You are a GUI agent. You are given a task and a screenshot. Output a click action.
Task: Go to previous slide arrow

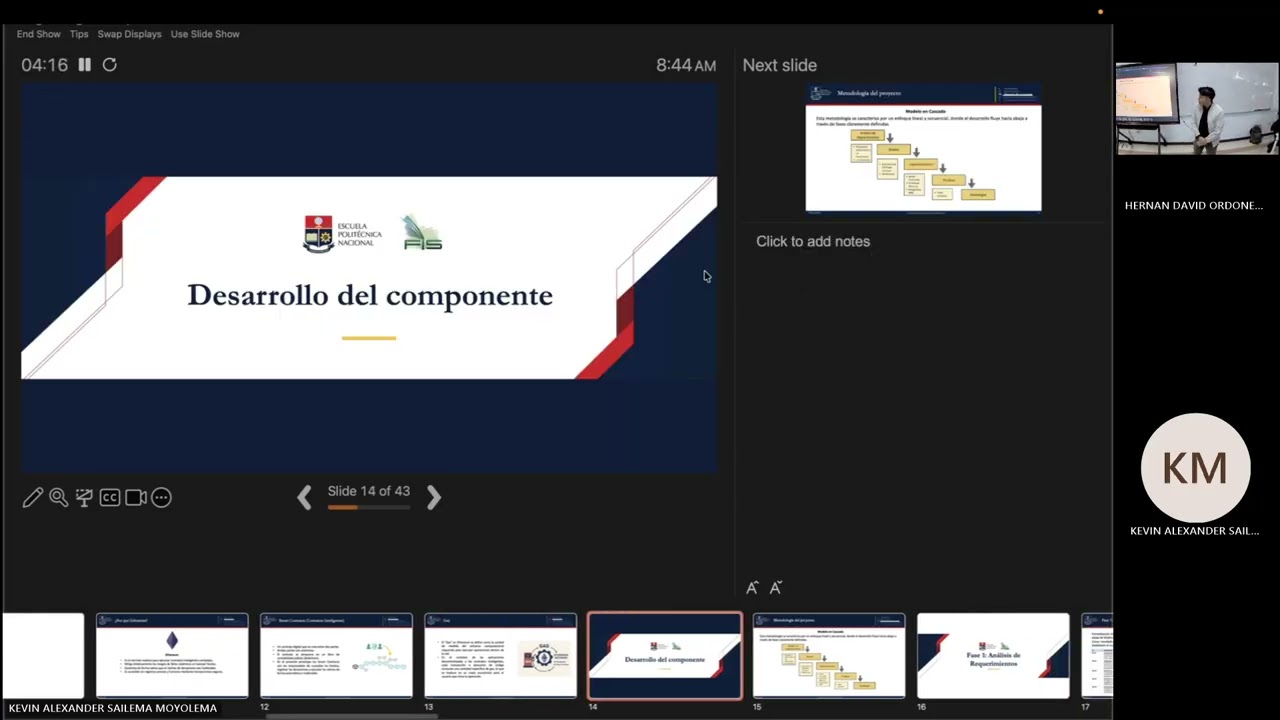coord(304,497)
